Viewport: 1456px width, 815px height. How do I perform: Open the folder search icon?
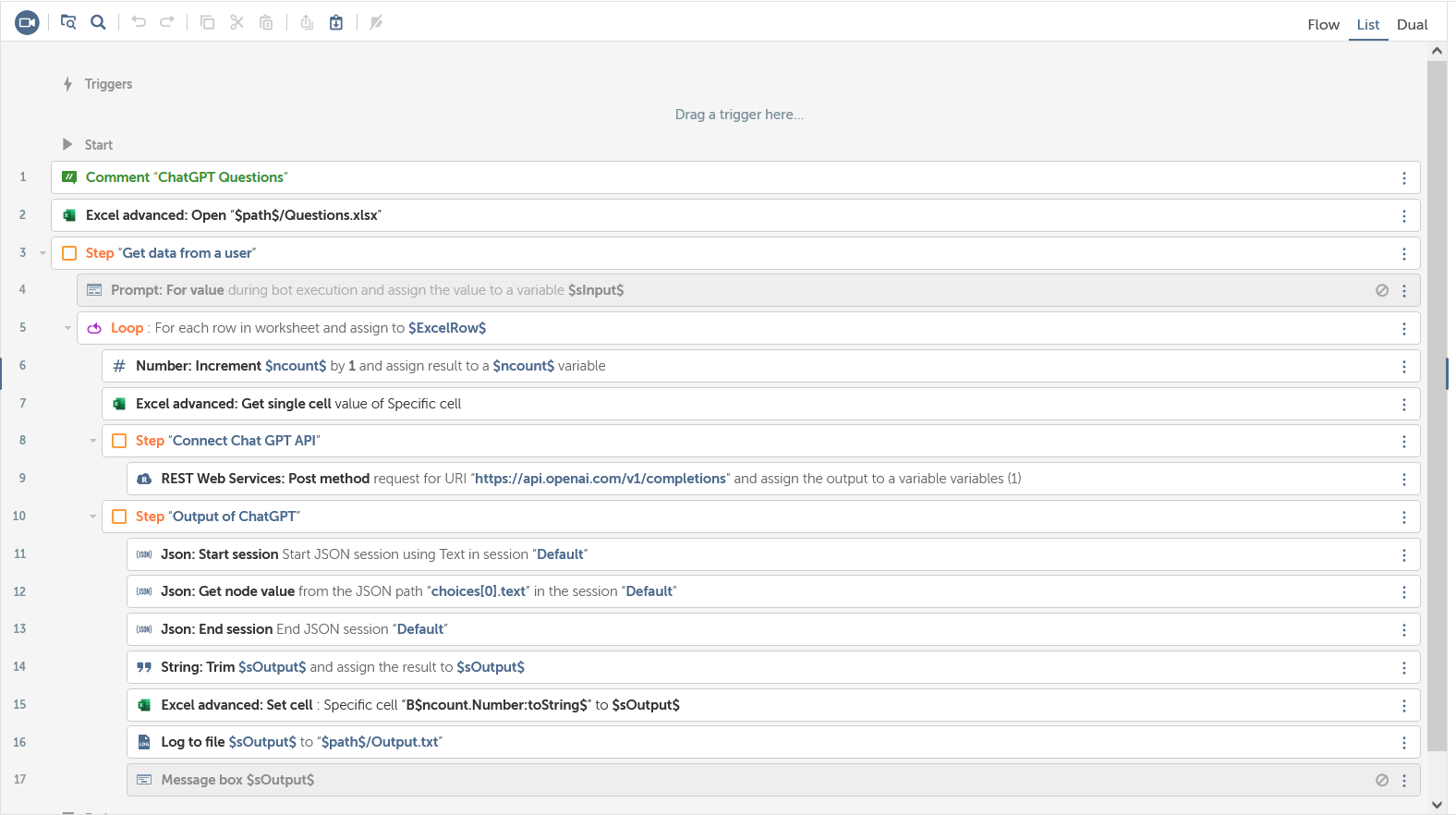pyautogui.click(x=68, y=22)
